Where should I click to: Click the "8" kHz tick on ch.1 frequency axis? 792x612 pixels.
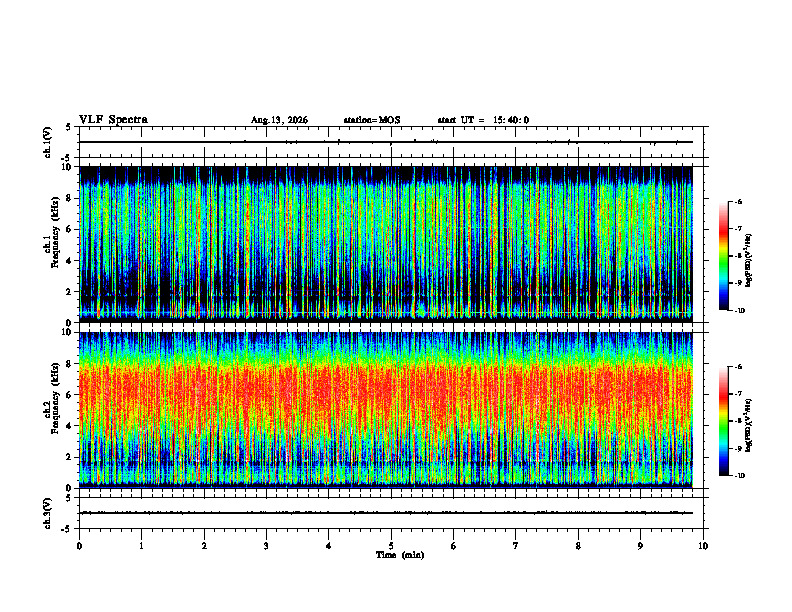pyautogui.click(x=70, y=198)
